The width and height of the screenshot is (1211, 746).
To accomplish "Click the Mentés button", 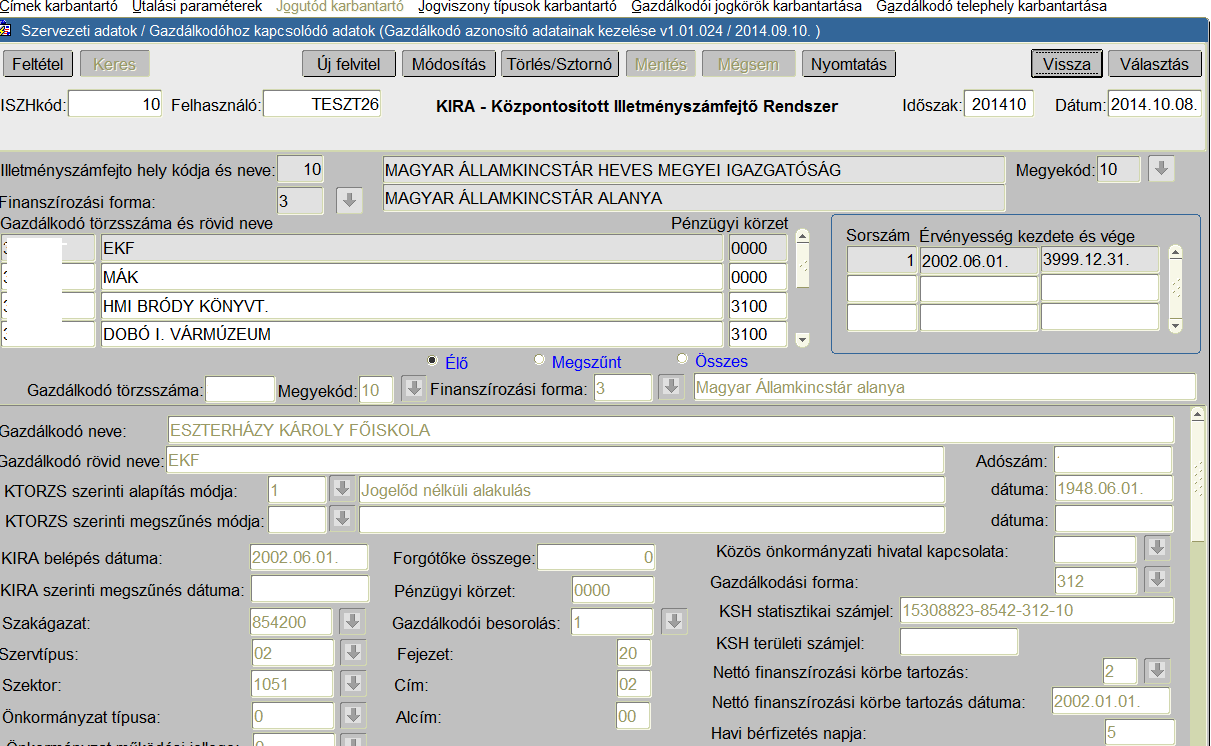I will point(661,64).
